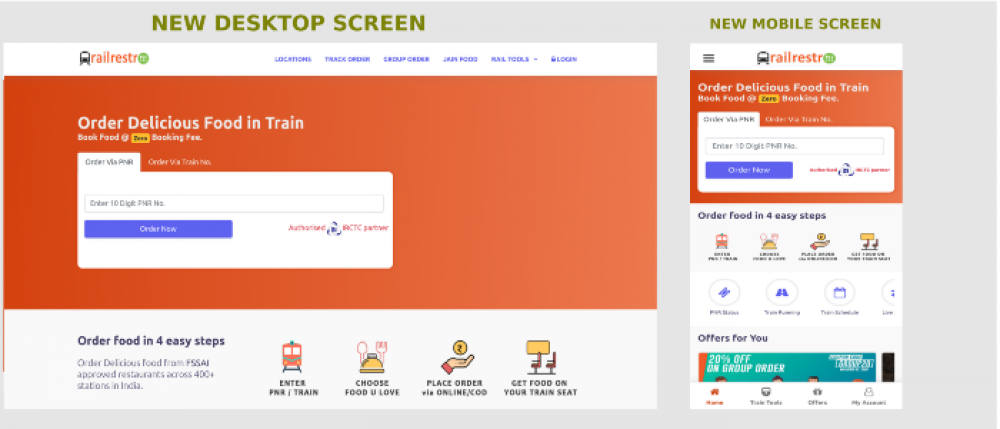Tap Home in the mobile bottom bar
The height and width of the screenshot is (429, 1000).
tap(715, 396)
